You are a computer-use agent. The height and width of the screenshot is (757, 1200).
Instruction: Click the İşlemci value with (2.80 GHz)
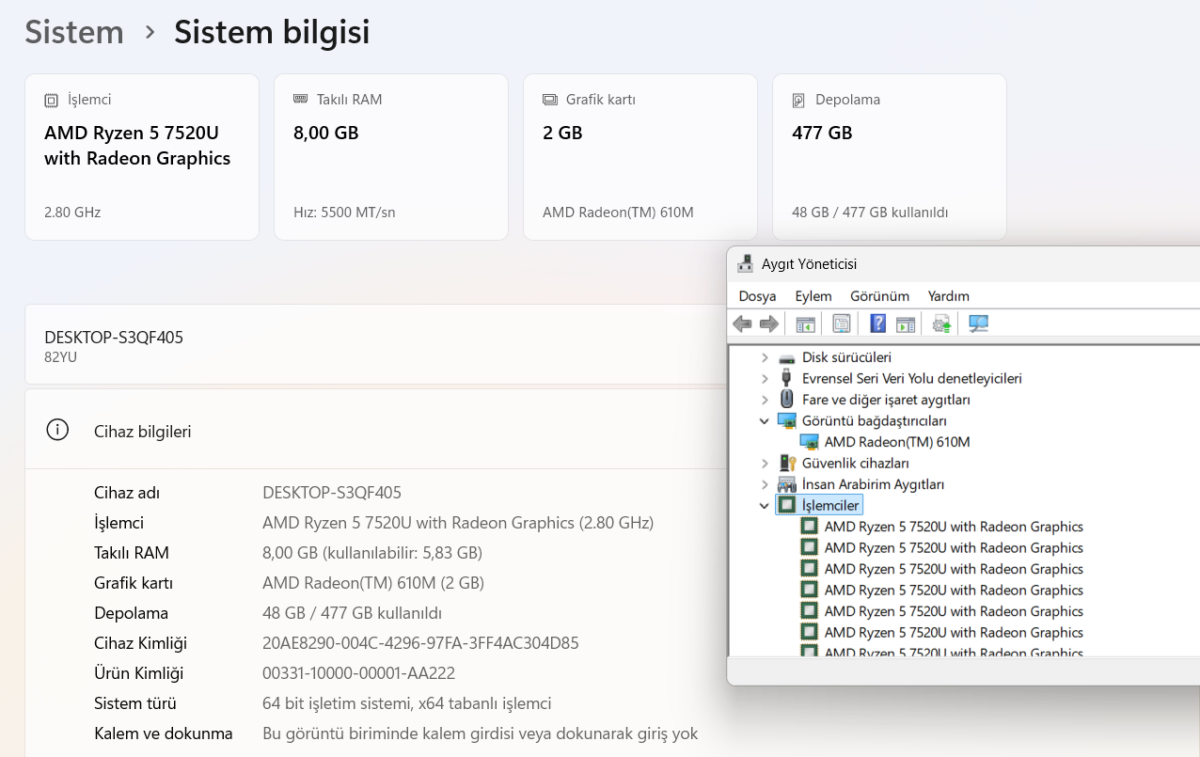pyautogui.click(x=458, y=523)
